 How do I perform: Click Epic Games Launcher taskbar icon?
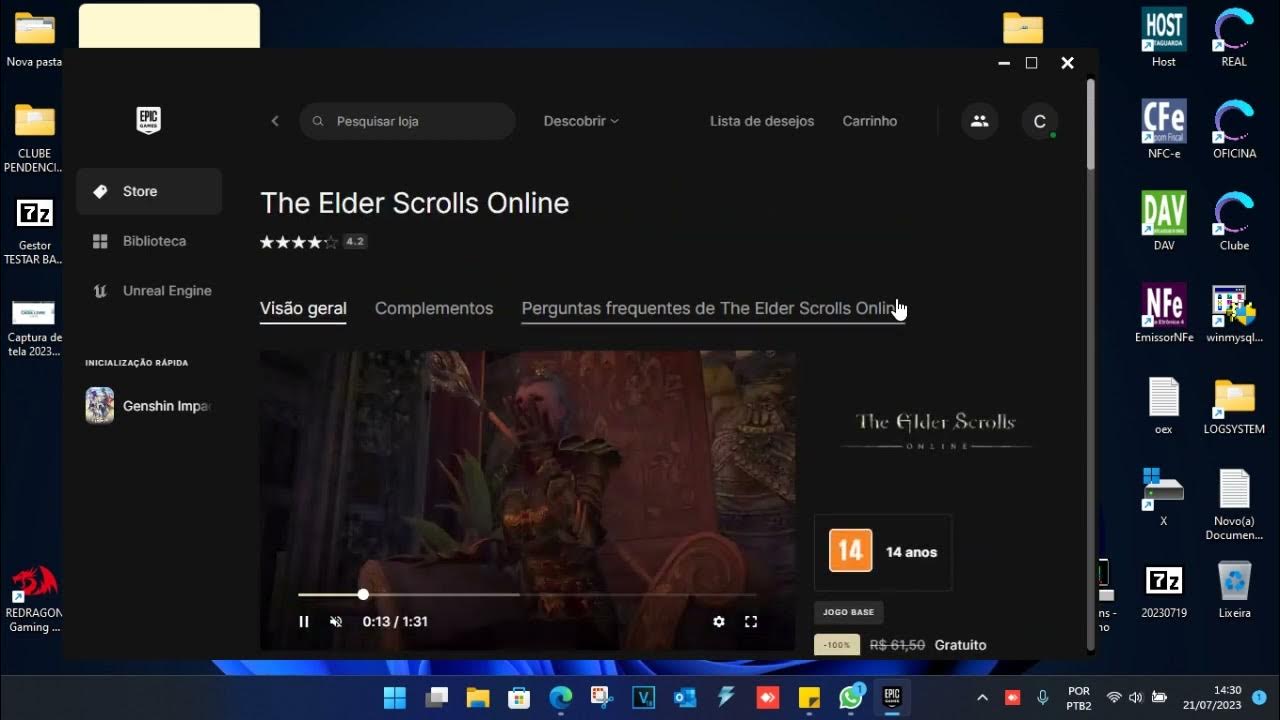point(892,697)
